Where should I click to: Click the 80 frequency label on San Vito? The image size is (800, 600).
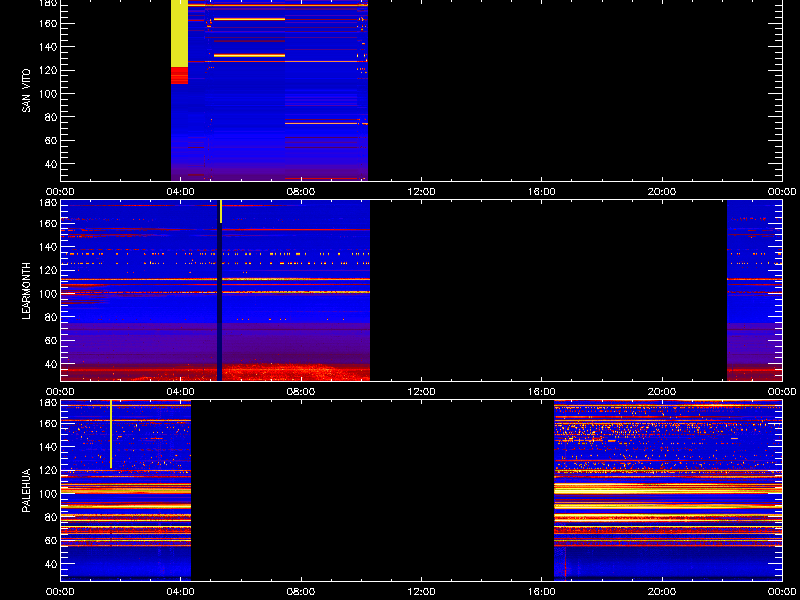coord(52,117)
